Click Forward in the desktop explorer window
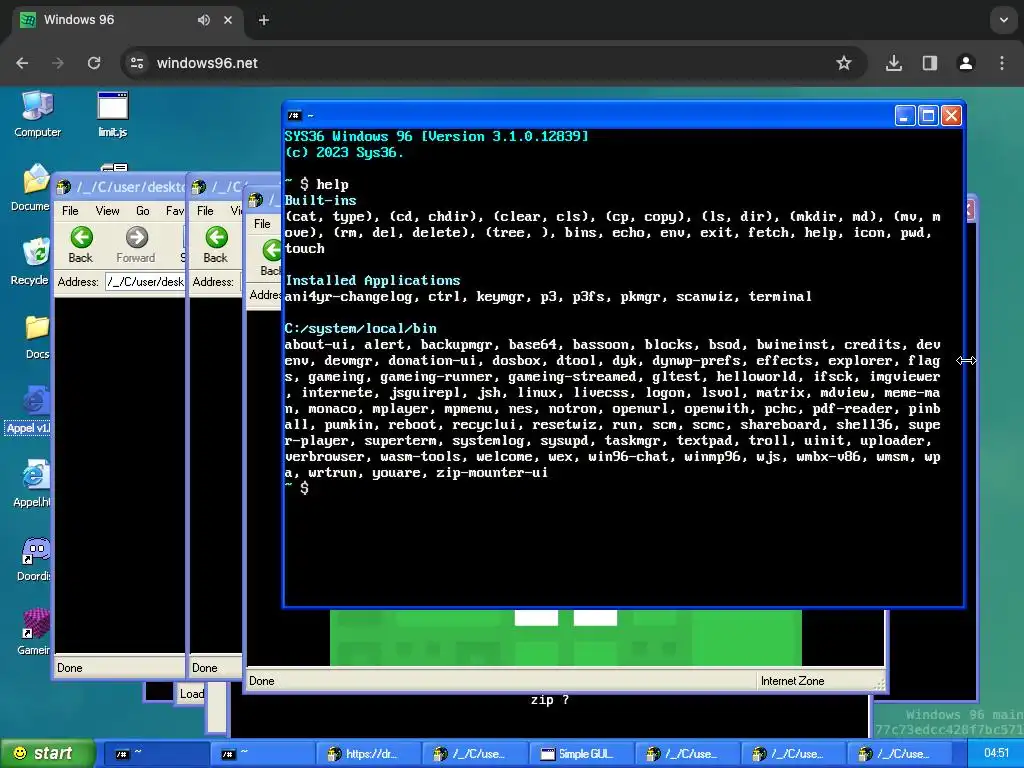This screenshot has height=768, width=1024. coord(136,245)
